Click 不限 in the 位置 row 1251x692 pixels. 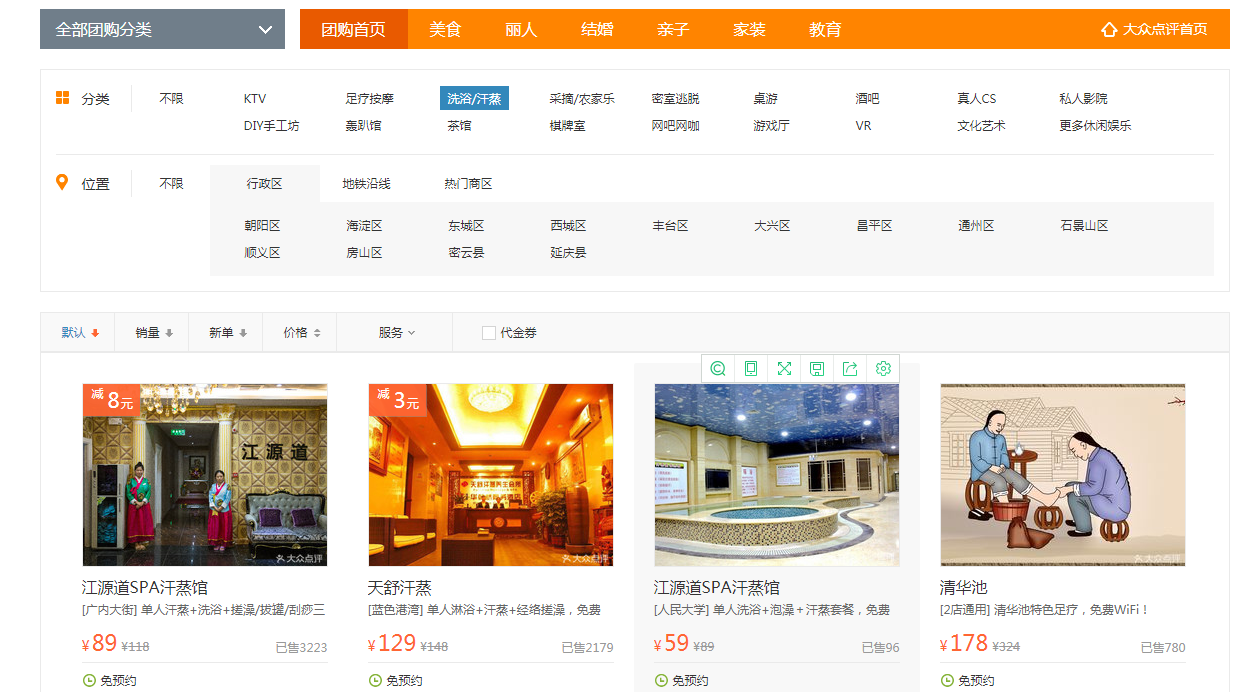(x=172, y=184)
